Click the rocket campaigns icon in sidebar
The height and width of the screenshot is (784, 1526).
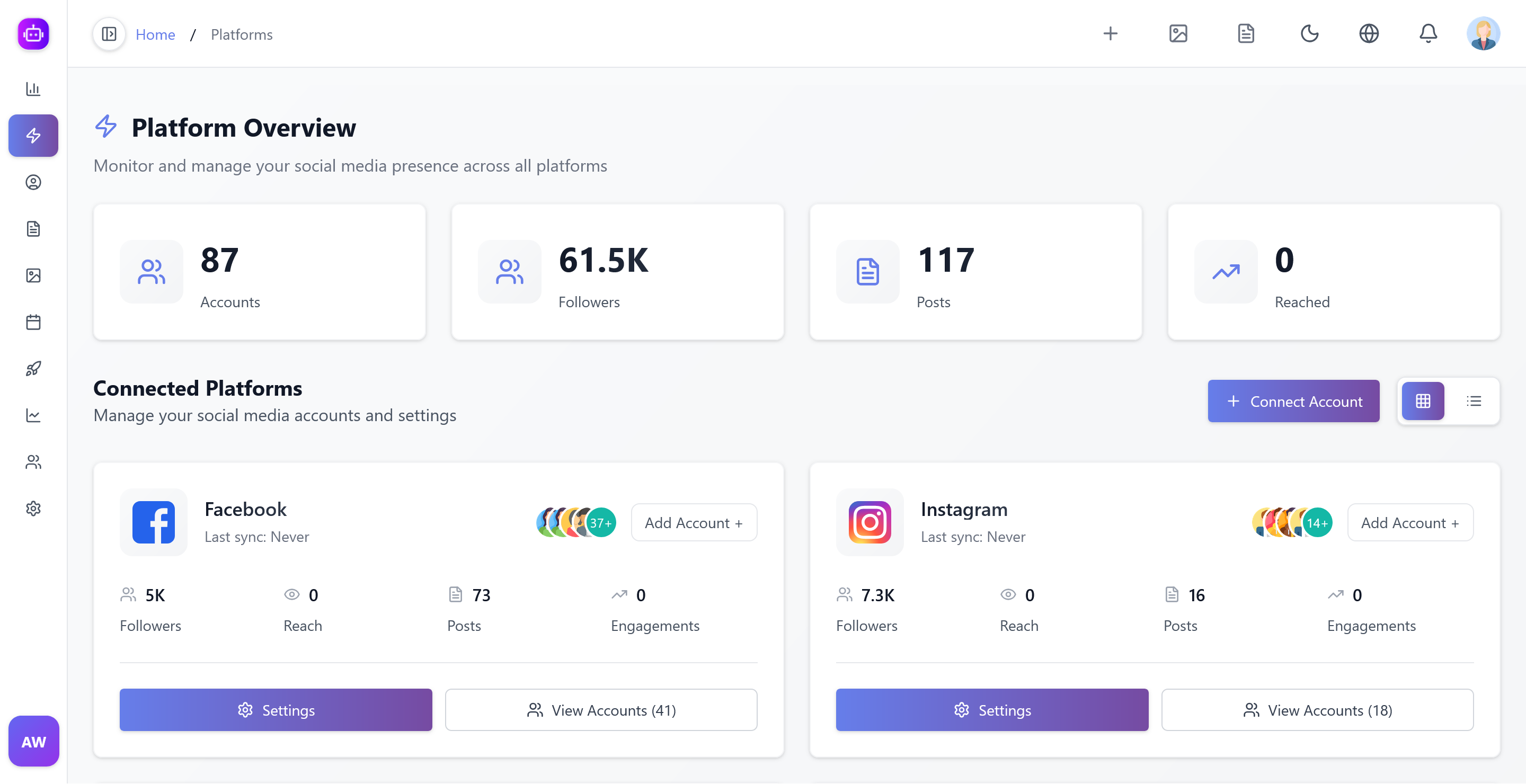(33, 369)
